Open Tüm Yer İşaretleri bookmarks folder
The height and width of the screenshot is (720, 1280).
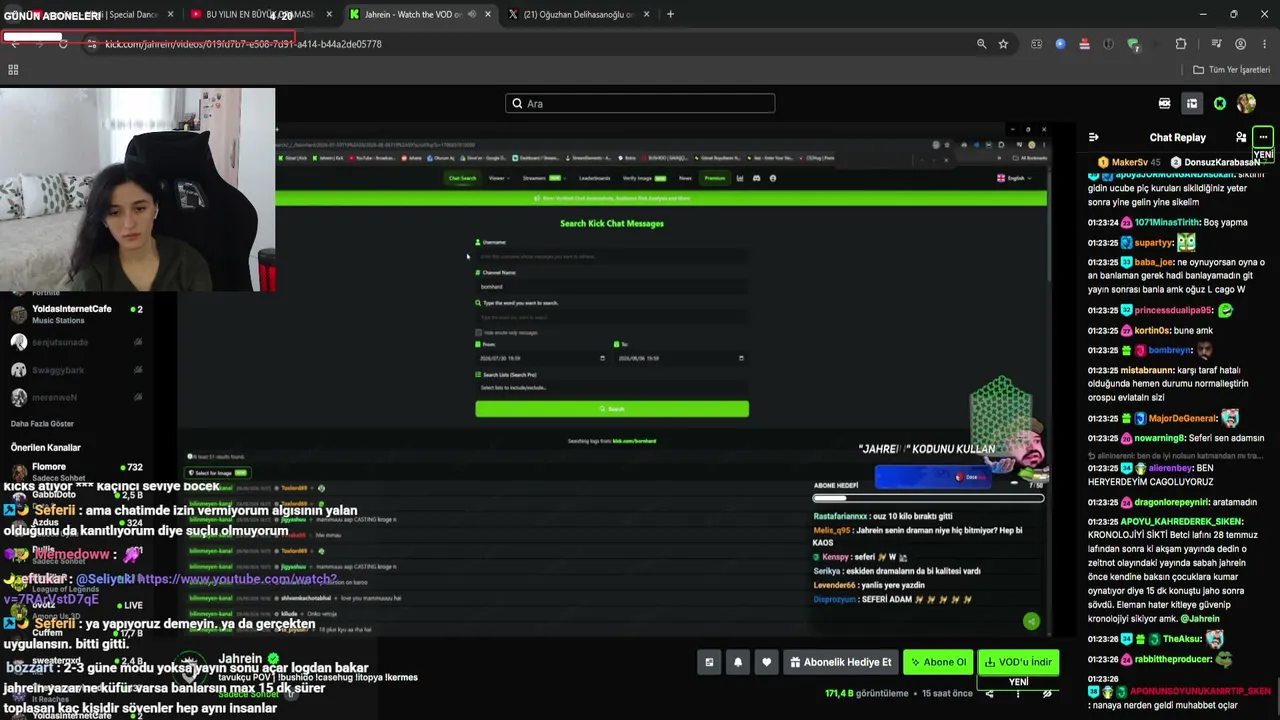1231,70
